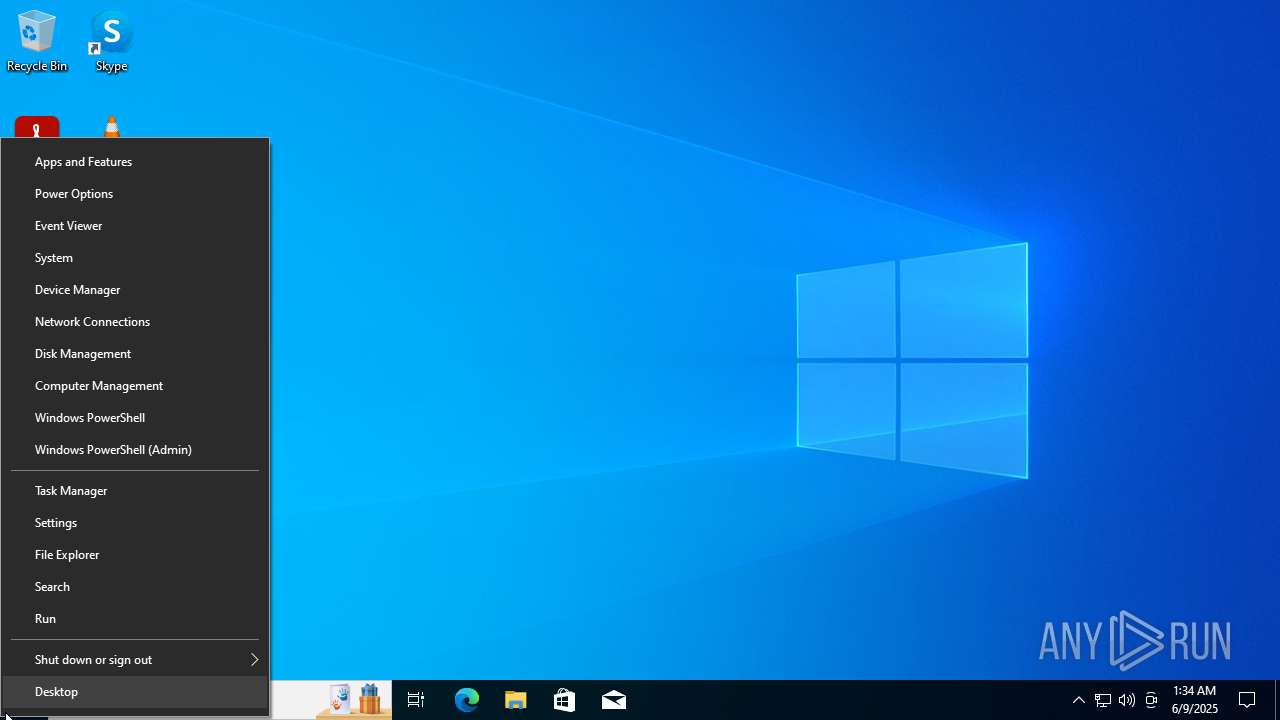This screenshot has height=720, width=1280.
Task: Open the Skype desktop shortcut
Action: pyautogui.click(x=111, y=42)
